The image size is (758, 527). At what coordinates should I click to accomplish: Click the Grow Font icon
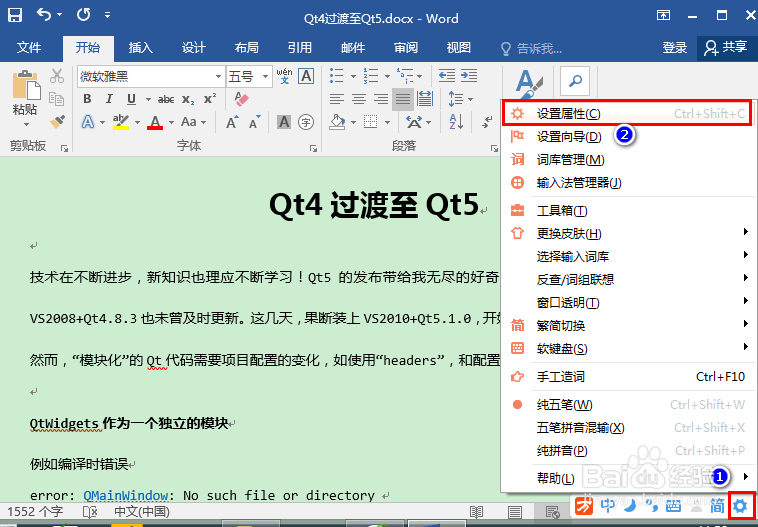[x=233, y=122]
